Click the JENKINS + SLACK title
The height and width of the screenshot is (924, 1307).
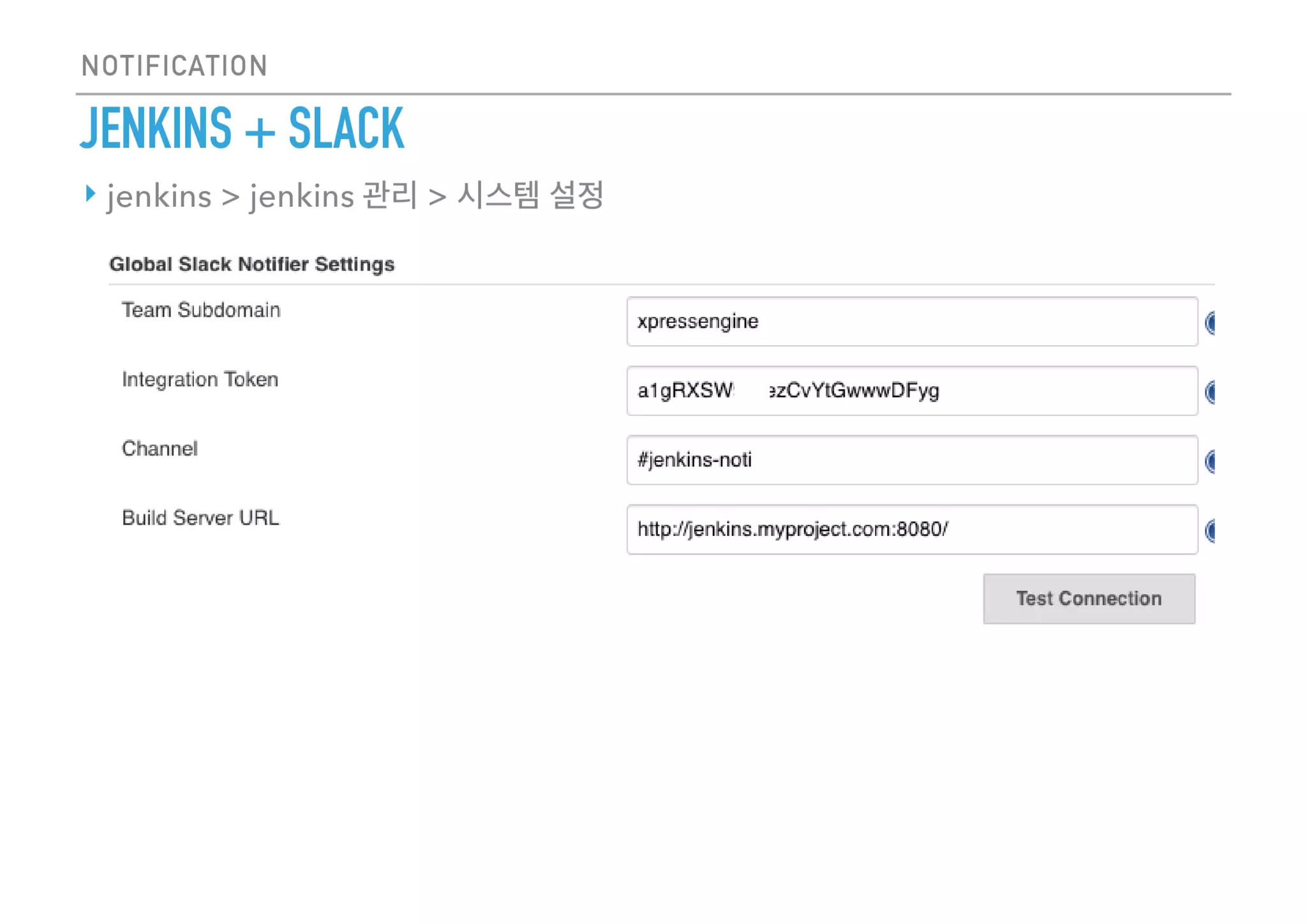click(x=242, y=129)
